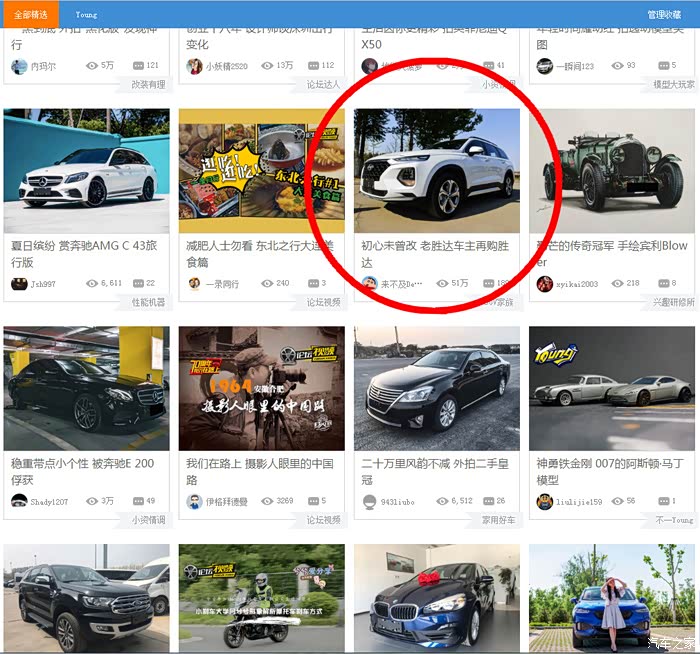Click username Shady1207
700x654 pixels.
[x=49, y=502]
